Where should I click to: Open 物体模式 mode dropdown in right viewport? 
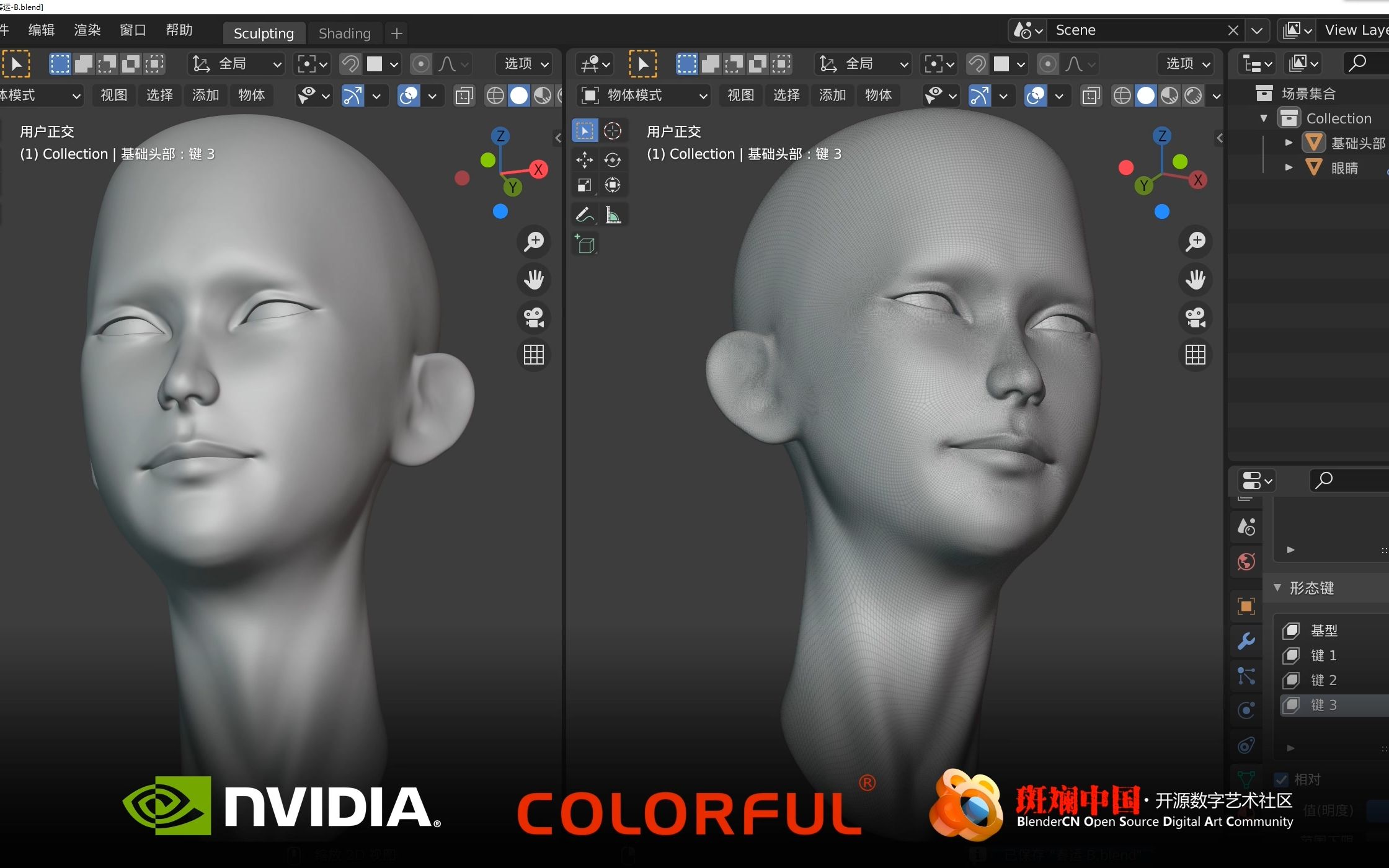[644, 95]
